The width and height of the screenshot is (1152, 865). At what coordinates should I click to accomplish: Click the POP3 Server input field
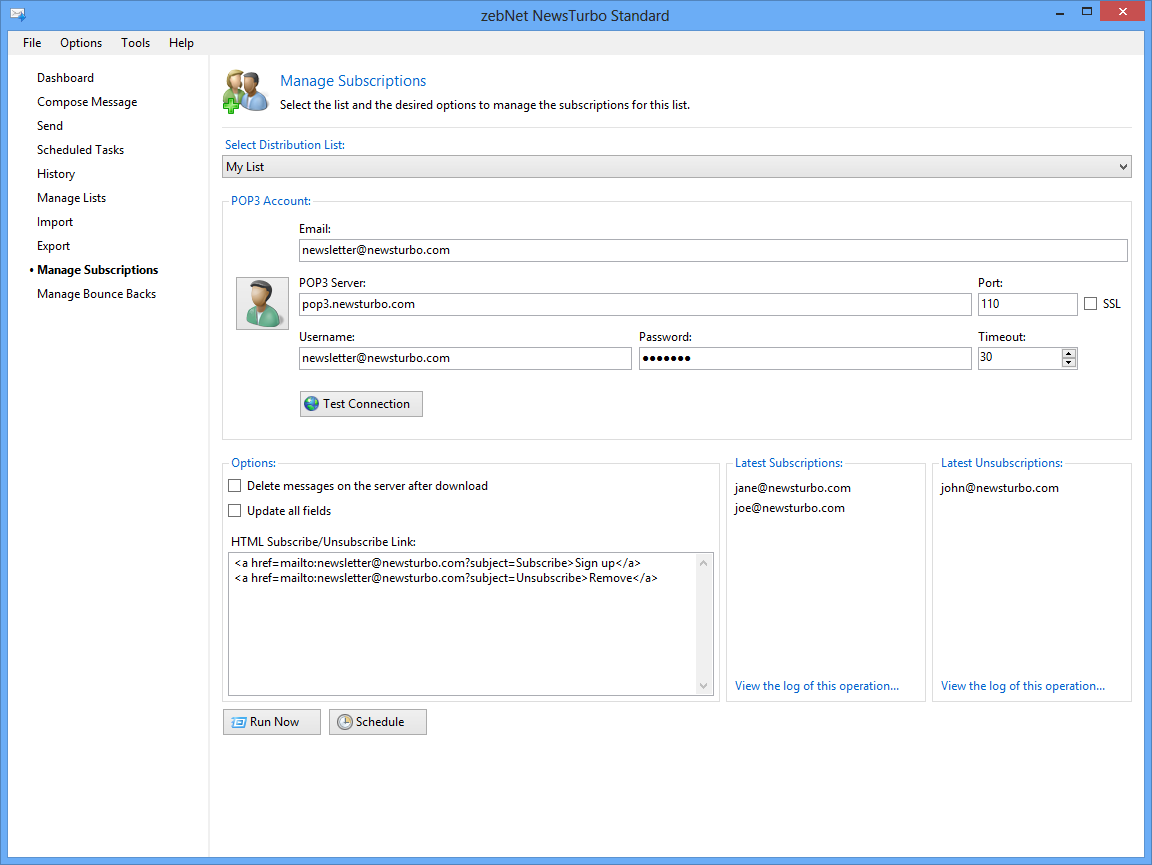pos(635,304)
